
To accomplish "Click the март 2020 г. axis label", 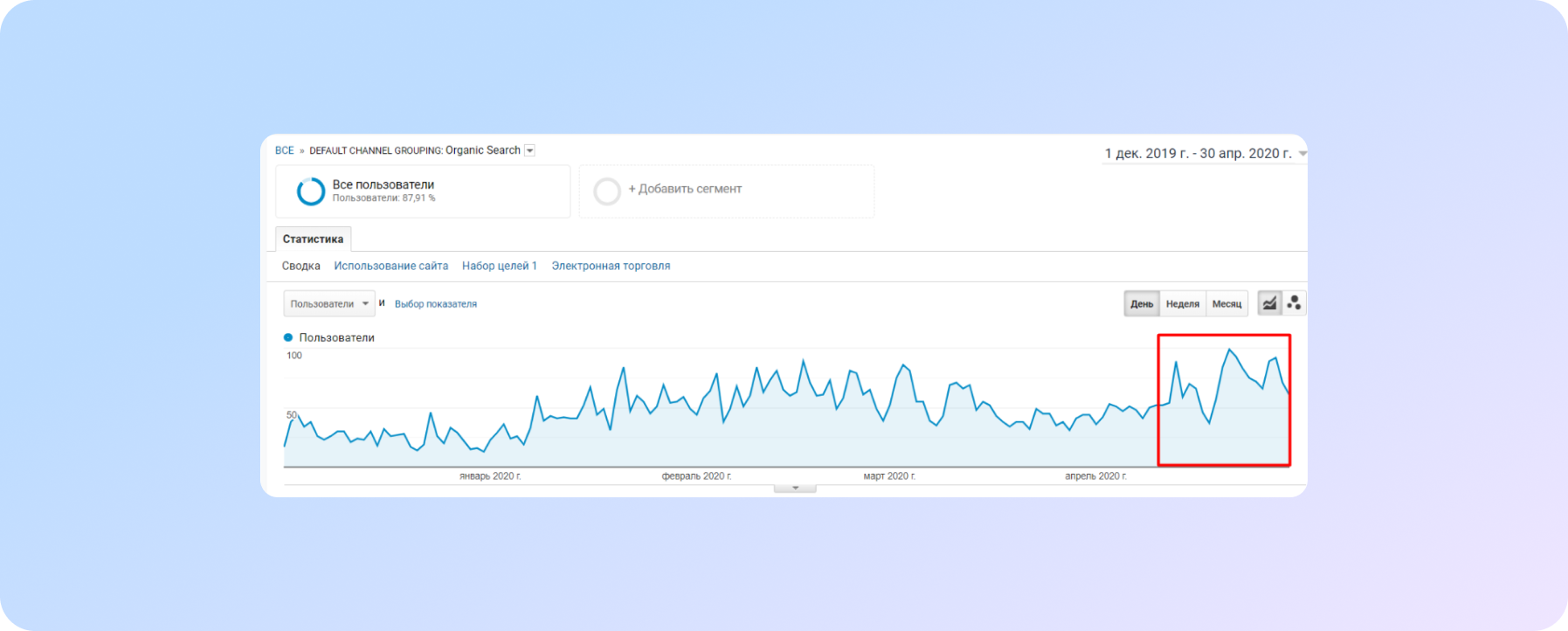I will (889, 476).
